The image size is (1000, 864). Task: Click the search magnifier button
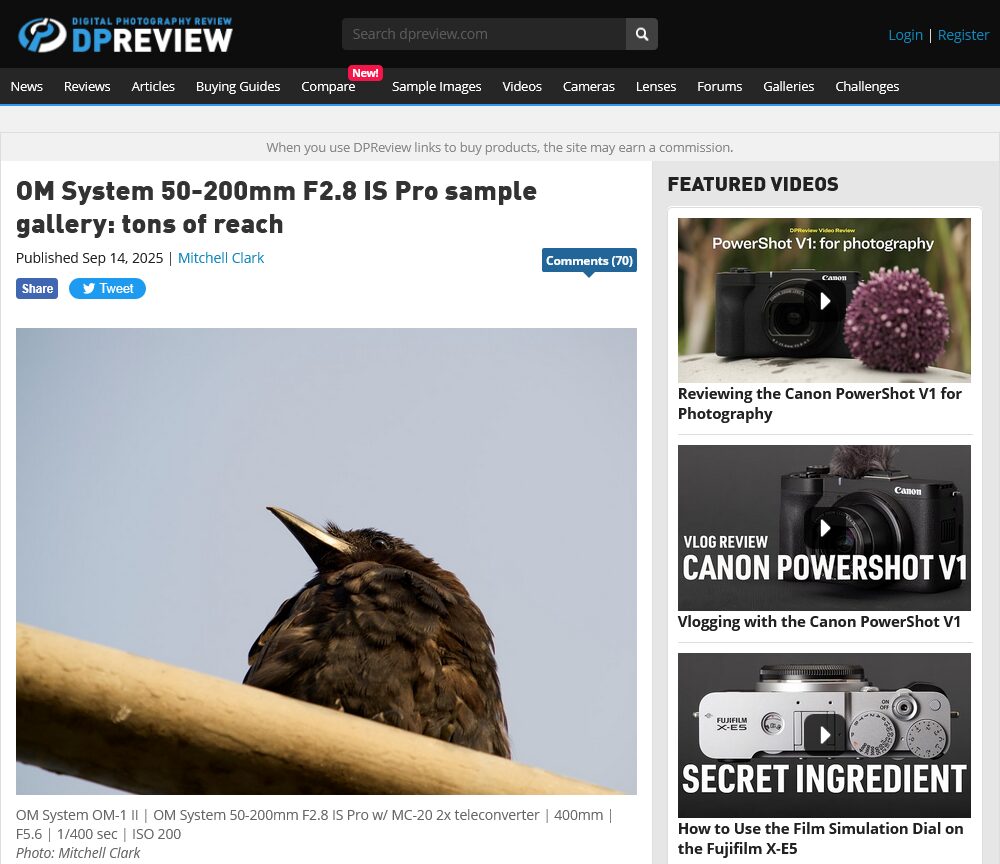click(x=642, y=34)
